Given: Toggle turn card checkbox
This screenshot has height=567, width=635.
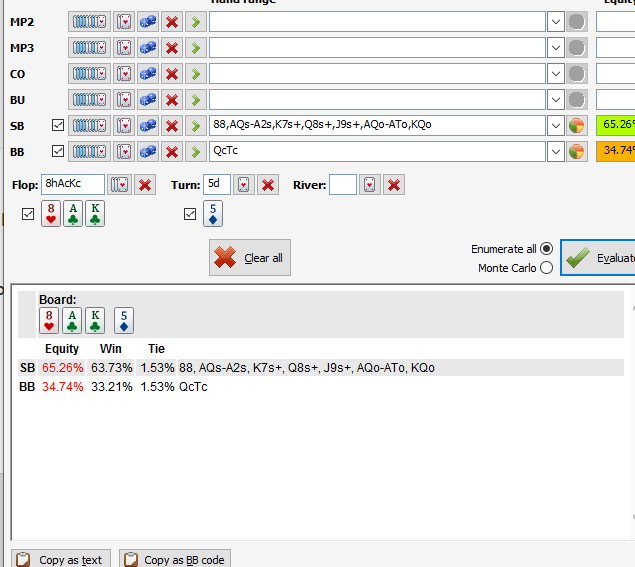Looking at the screenshot, I should point(190,214).
